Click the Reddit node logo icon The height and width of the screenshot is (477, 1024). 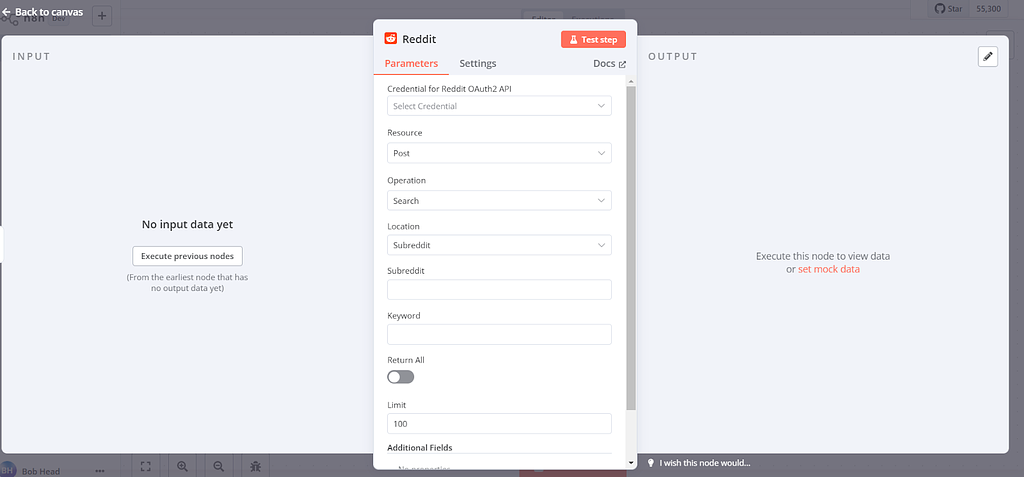click(x=391, y=39)
